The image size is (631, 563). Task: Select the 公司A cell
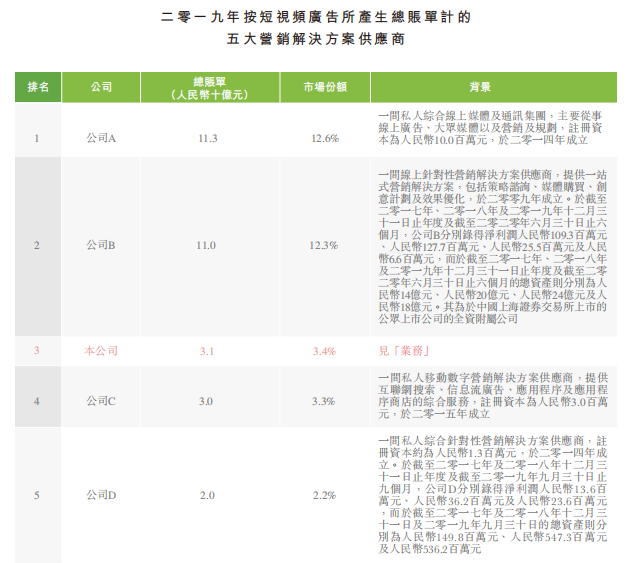coord(101,138)
